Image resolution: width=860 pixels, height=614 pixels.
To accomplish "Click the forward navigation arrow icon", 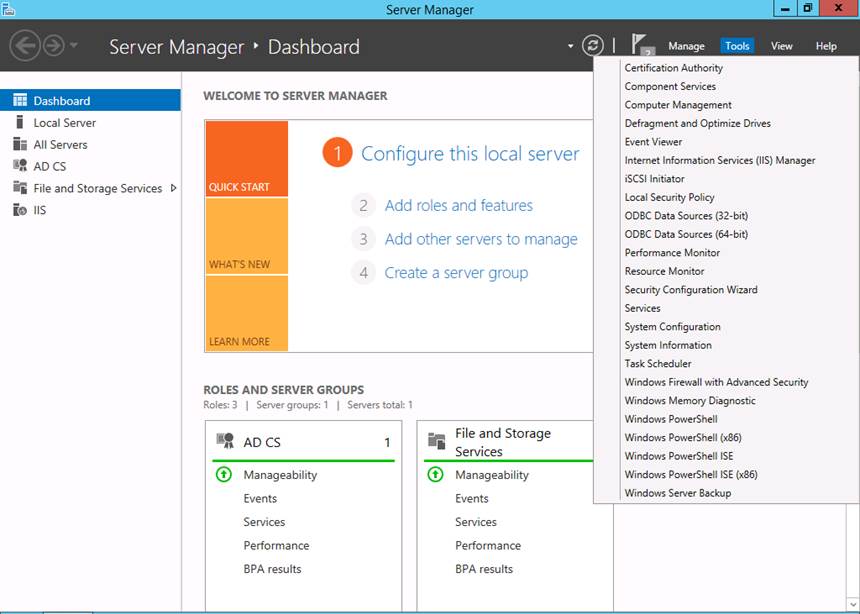I will click(x=53, y=45).
